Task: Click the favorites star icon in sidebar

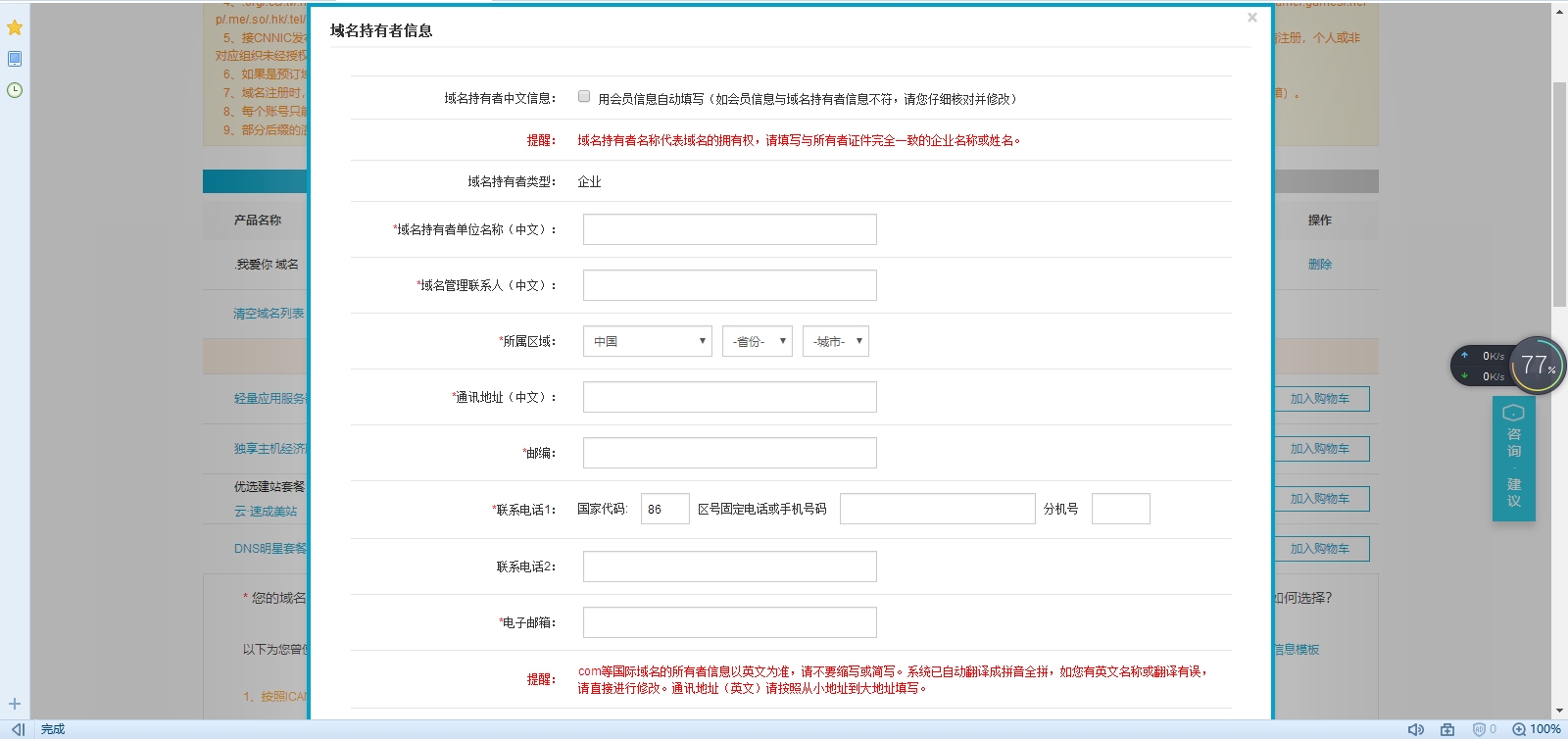Action: tap(15, 27)
